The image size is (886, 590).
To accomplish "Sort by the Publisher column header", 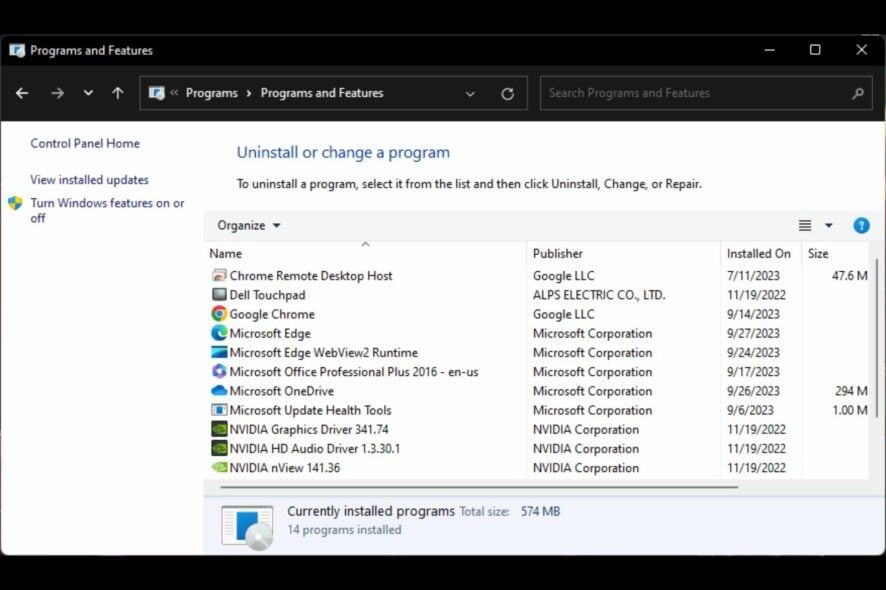I will click(557, 254).
